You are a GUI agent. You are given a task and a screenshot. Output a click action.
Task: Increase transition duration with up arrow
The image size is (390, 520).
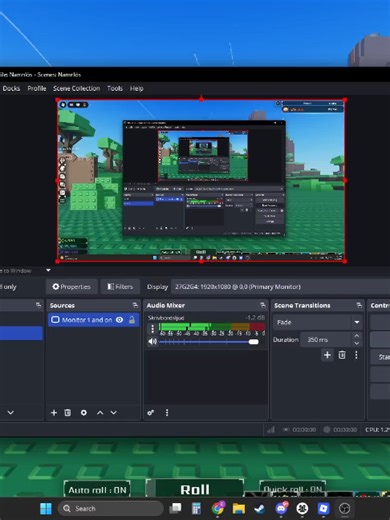point(357,336)
